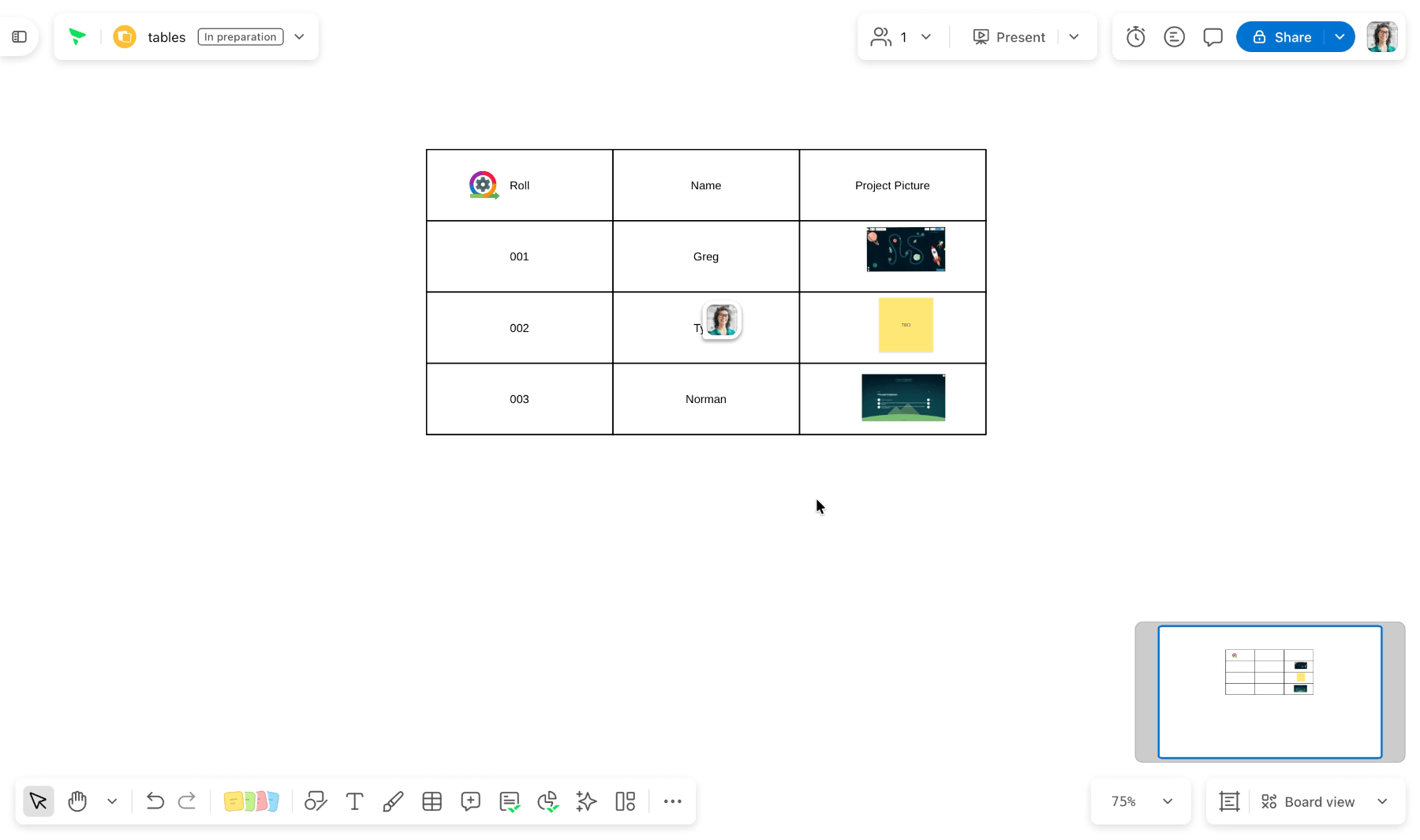Redo the last action
The width and height of the screenshot is (1420, 840).
pos(187,801)
